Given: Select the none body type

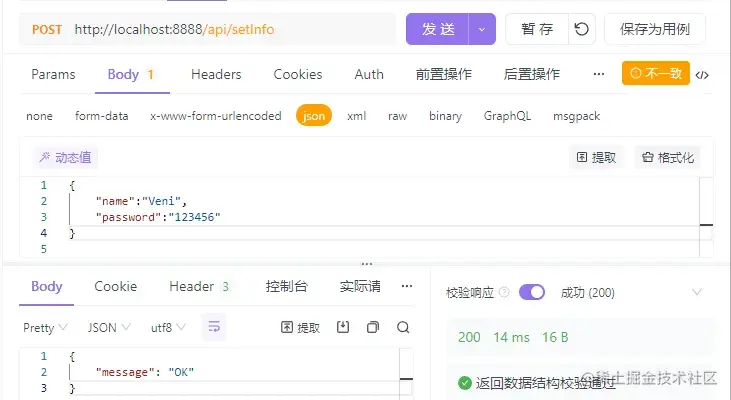Looking at the screenshot, I should (x=39, y=116).
